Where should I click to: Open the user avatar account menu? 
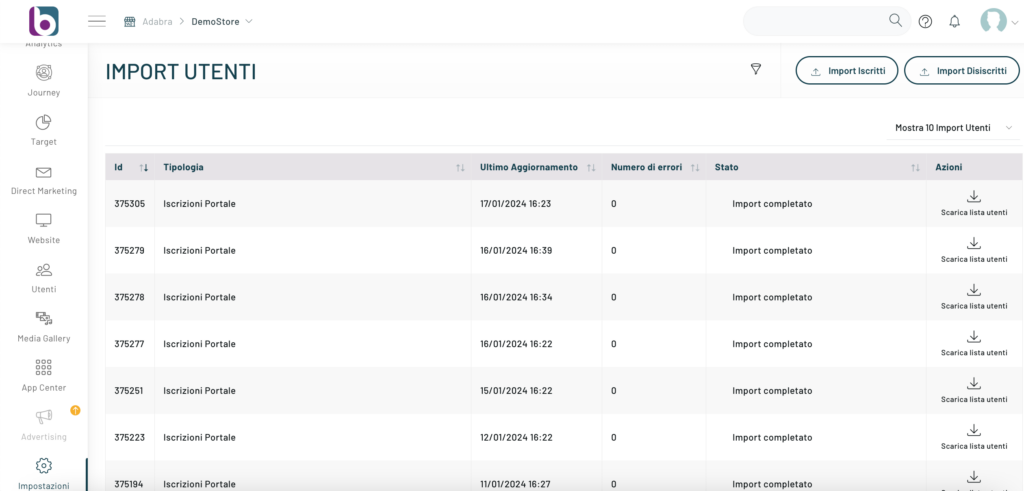point(998,21)
